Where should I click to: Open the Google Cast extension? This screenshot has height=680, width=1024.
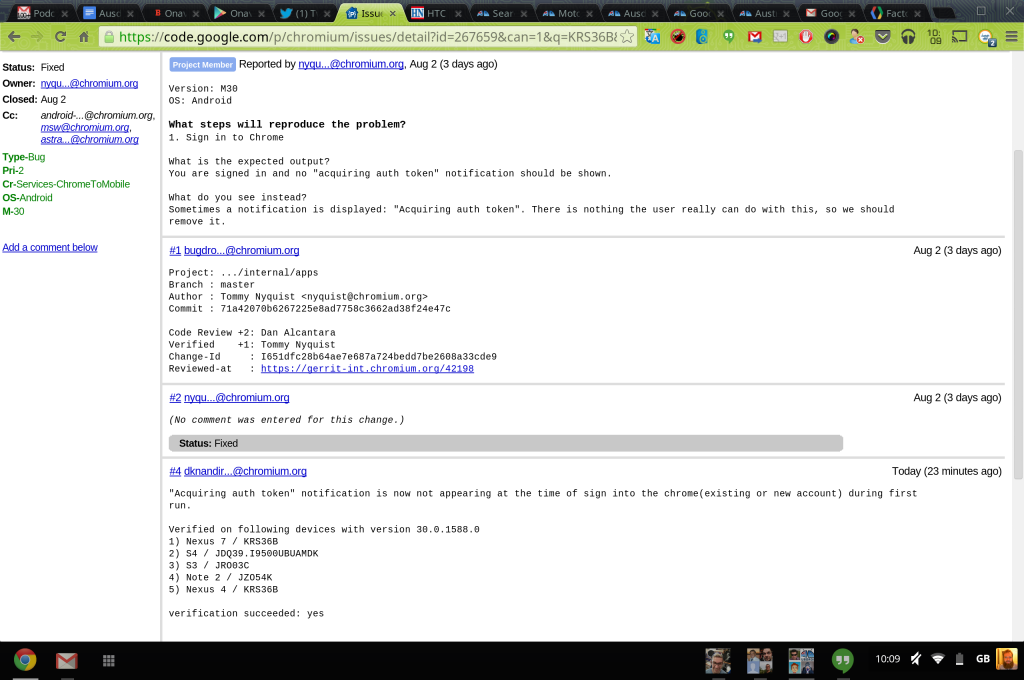[959, 37]
